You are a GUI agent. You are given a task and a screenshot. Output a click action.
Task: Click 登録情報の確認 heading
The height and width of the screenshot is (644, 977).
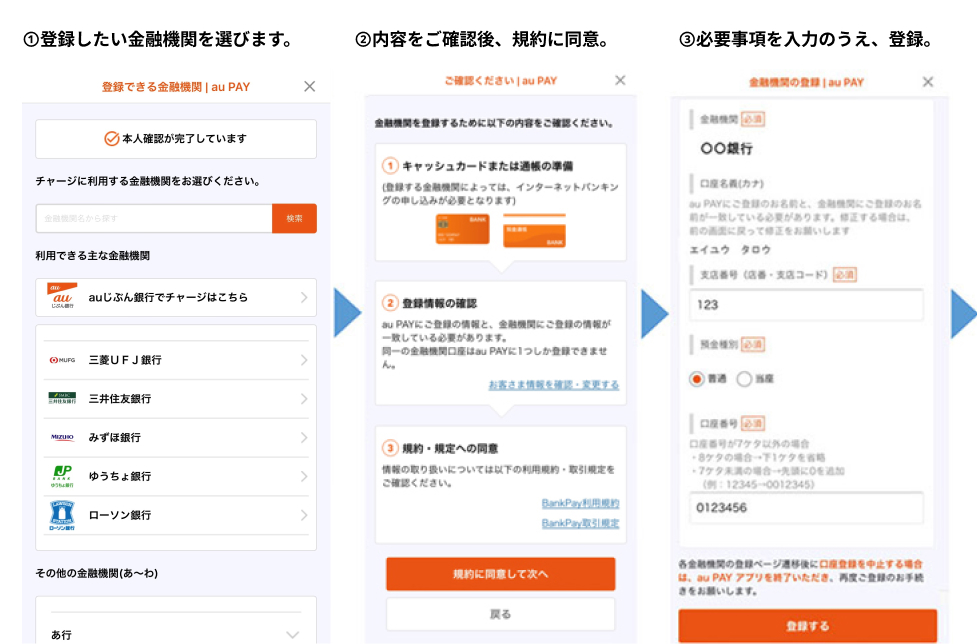pos(439,303)
